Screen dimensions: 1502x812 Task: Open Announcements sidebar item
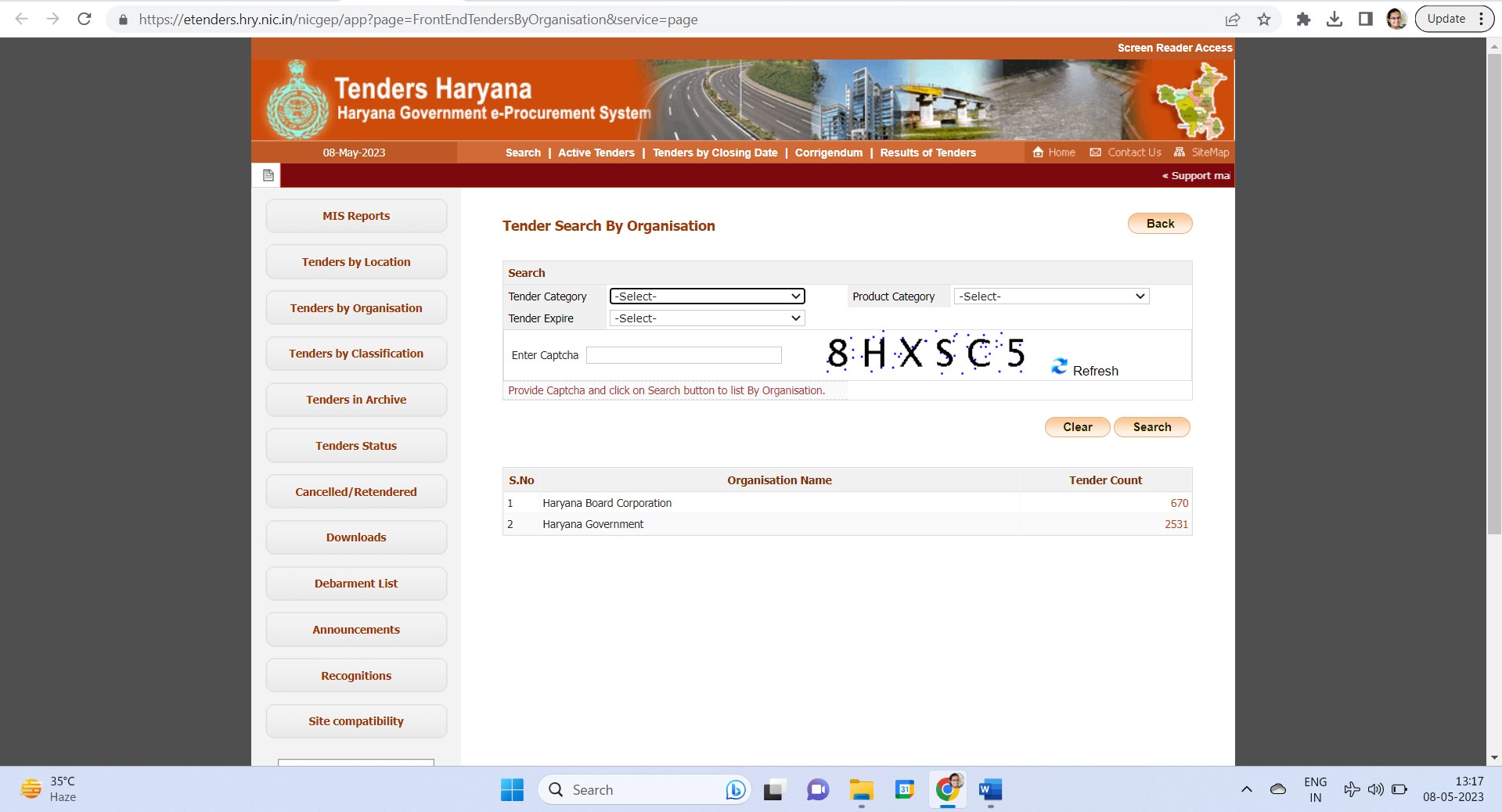coord(356,630)
